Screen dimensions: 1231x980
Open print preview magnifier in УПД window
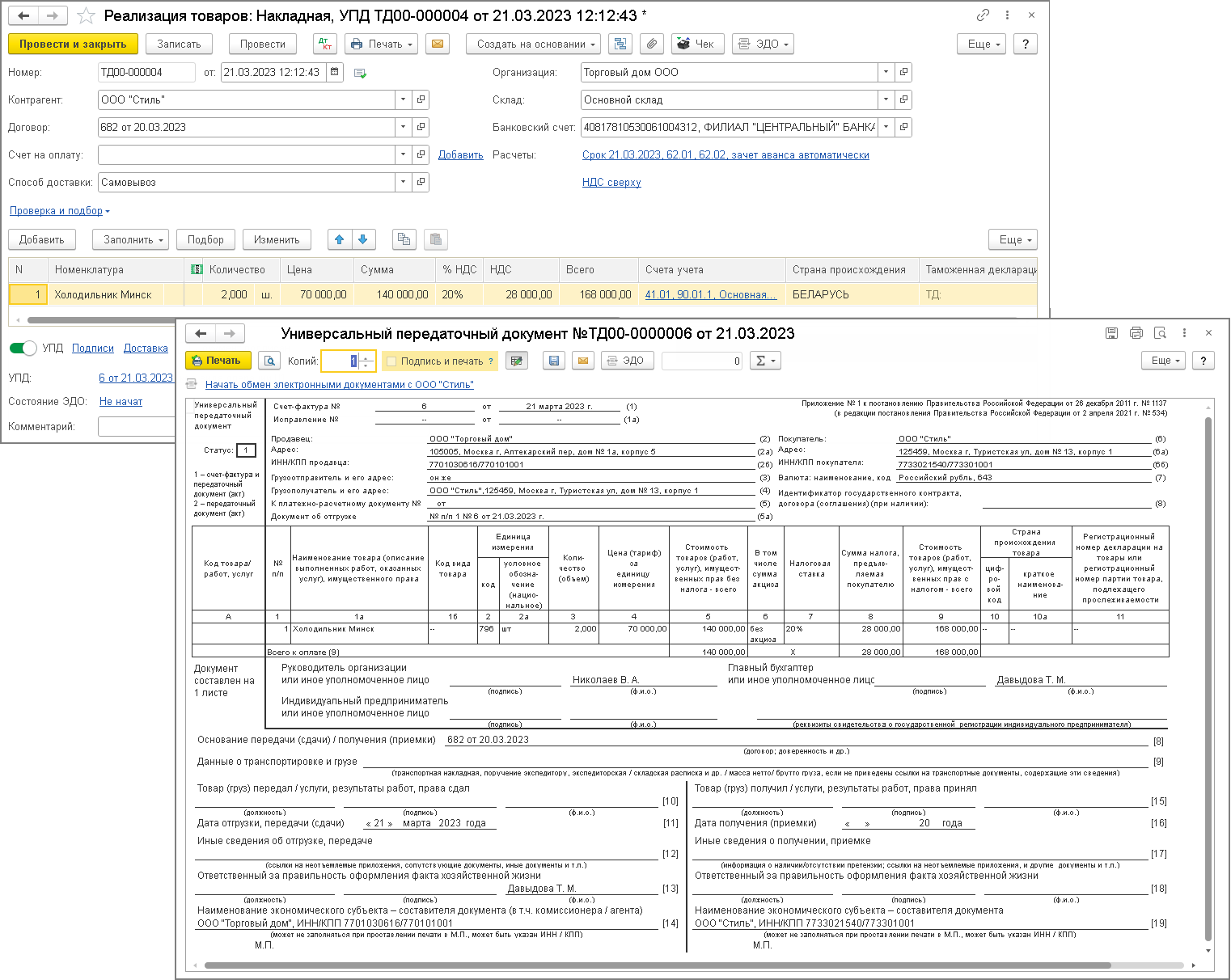click(x=269, y=361)
